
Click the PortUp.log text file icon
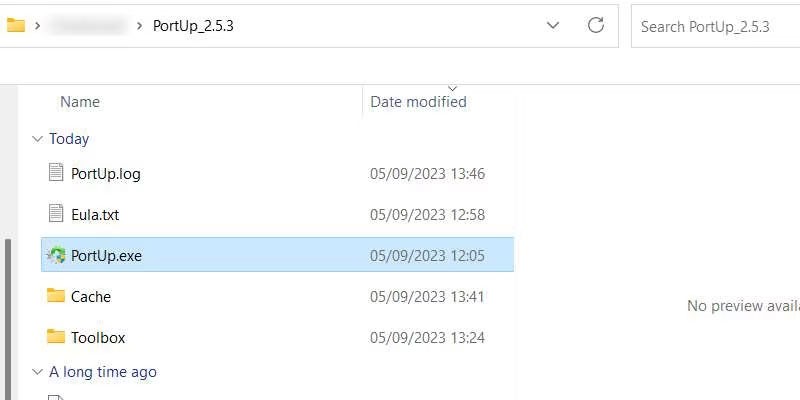[56, 173]
